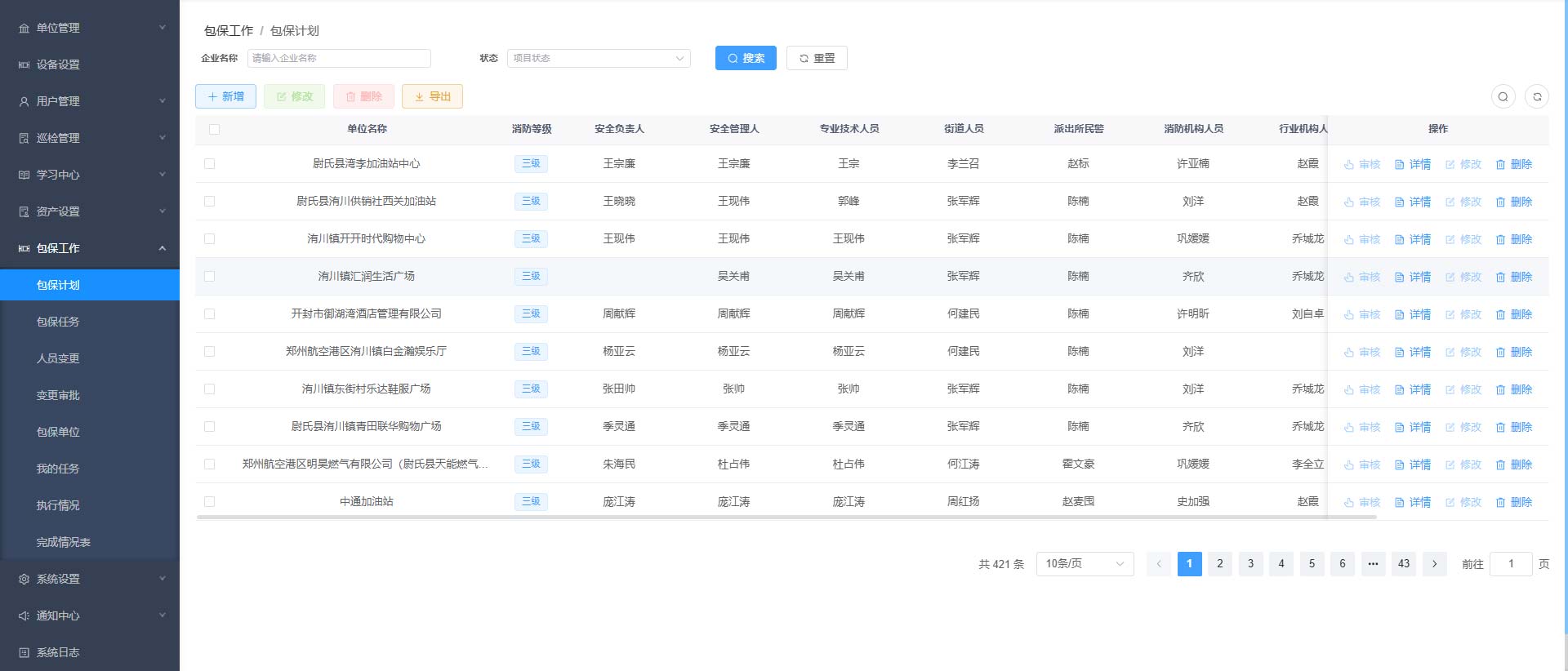The height and width of the screenshot is (671, 1568).
Task: Click the 前往 page number field
Action: (x=1511, y=564)
